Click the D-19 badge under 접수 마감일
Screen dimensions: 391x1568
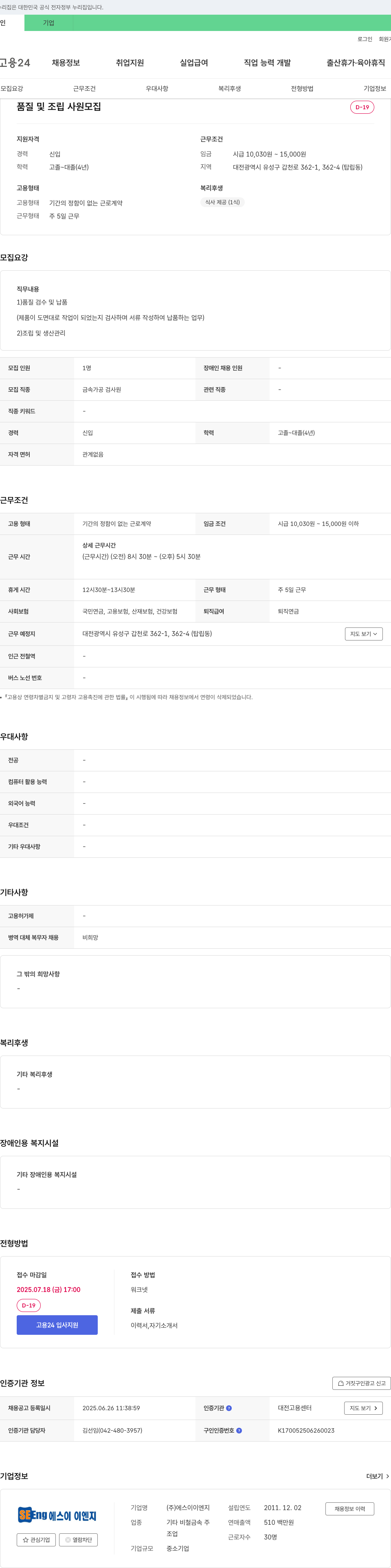[29, 1306]
